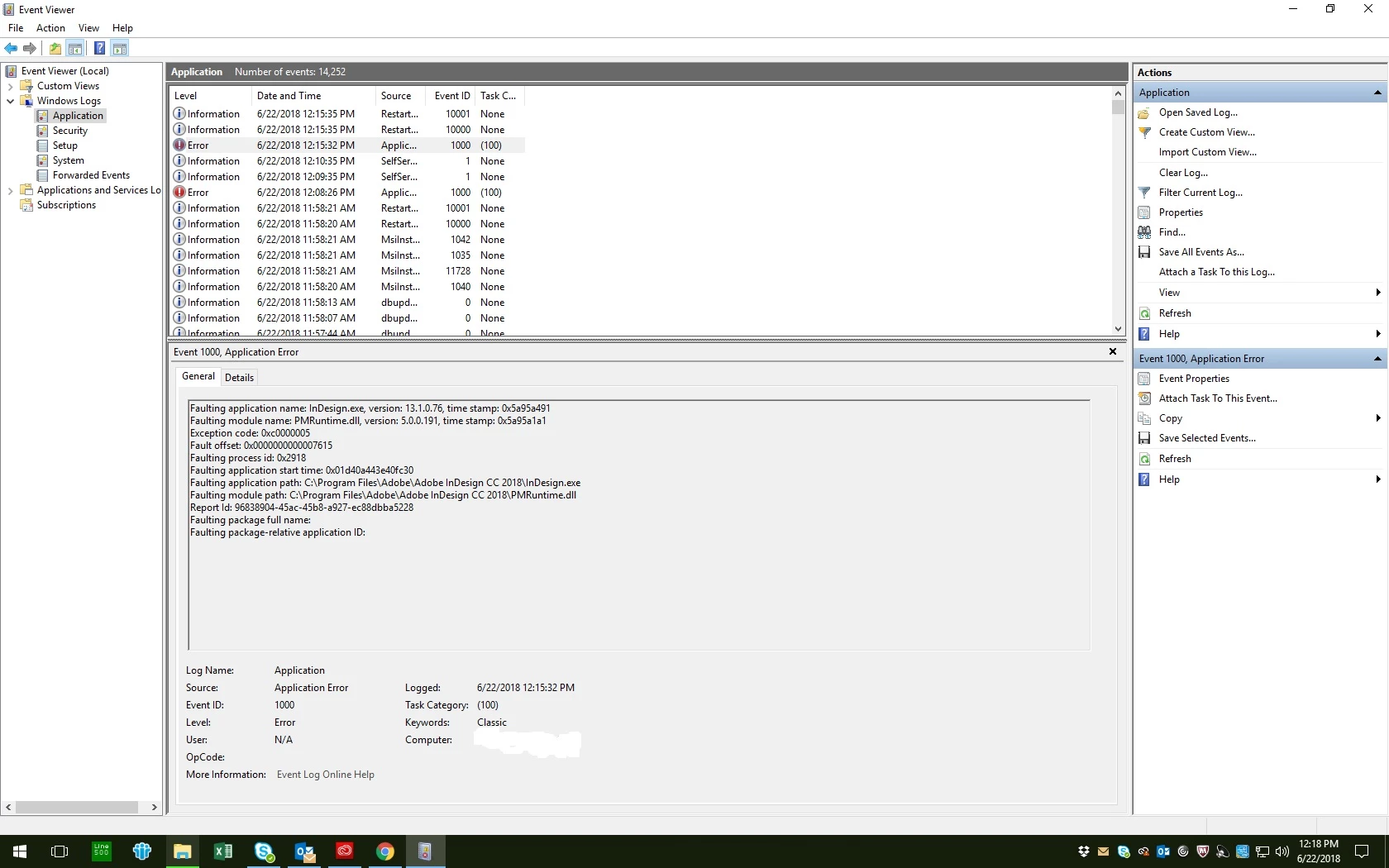This screenshot has width=1389, height=868.
Task: Click the Create Custom View funnel icon
Action: click(x=1144, y=132)
